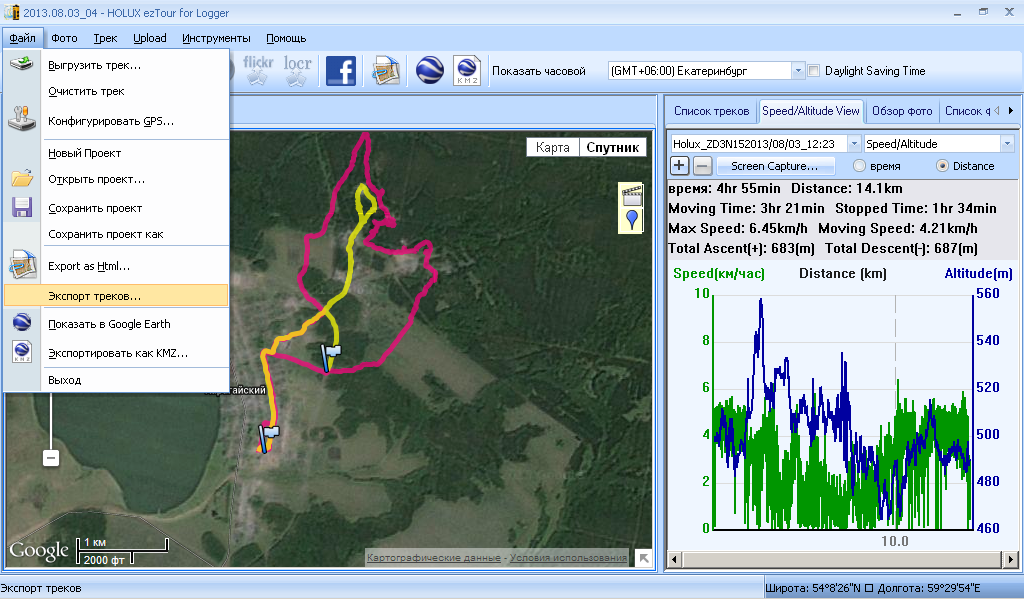Switch to Обзор фото tab
1024x600 pixels.
(x=902, y=111)
